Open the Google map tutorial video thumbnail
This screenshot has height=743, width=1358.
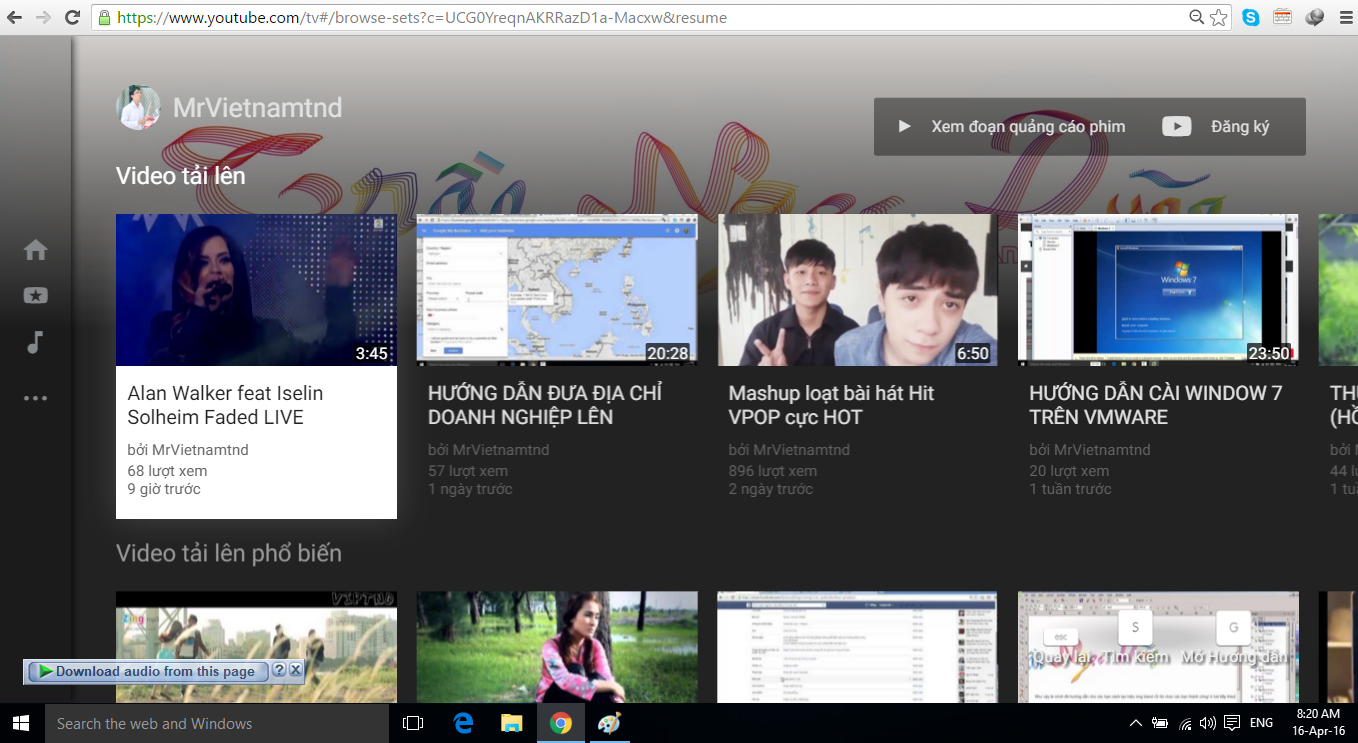pyautogui.click(x=557, y=290)
